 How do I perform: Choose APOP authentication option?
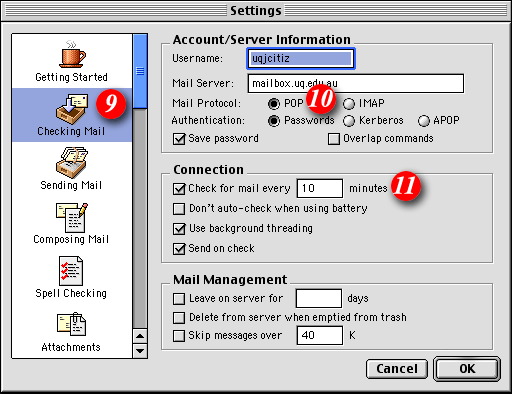click(x=424, y=121)
